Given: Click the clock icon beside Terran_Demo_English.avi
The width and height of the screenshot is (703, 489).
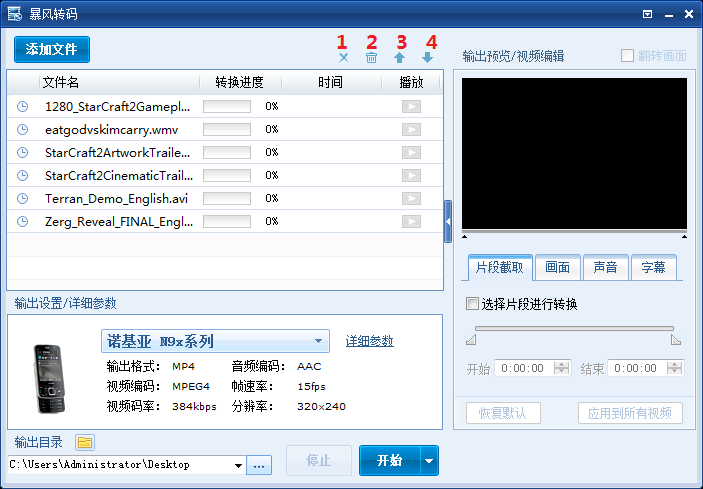Looking at the screenshot, I should [x=22, y=198].
